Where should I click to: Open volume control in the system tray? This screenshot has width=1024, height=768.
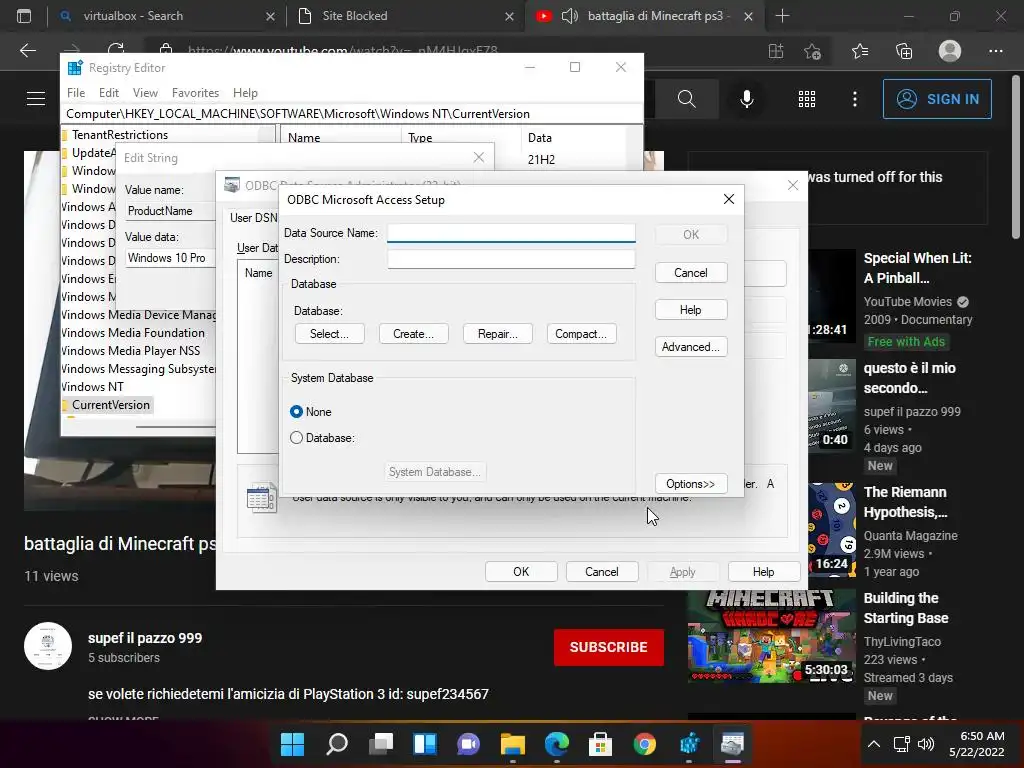click(x=925, y=744)
